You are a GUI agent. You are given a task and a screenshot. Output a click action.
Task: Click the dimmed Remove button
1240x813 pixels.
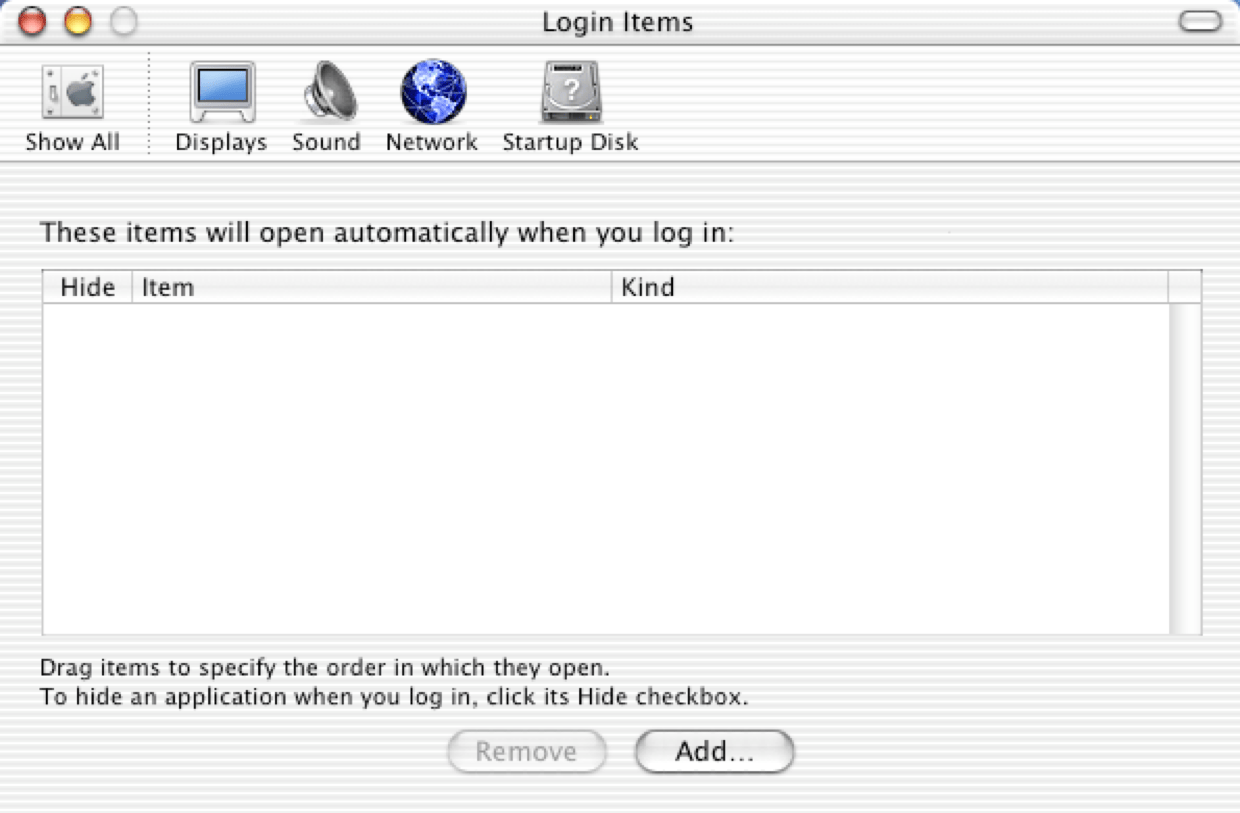click(526, 751)
